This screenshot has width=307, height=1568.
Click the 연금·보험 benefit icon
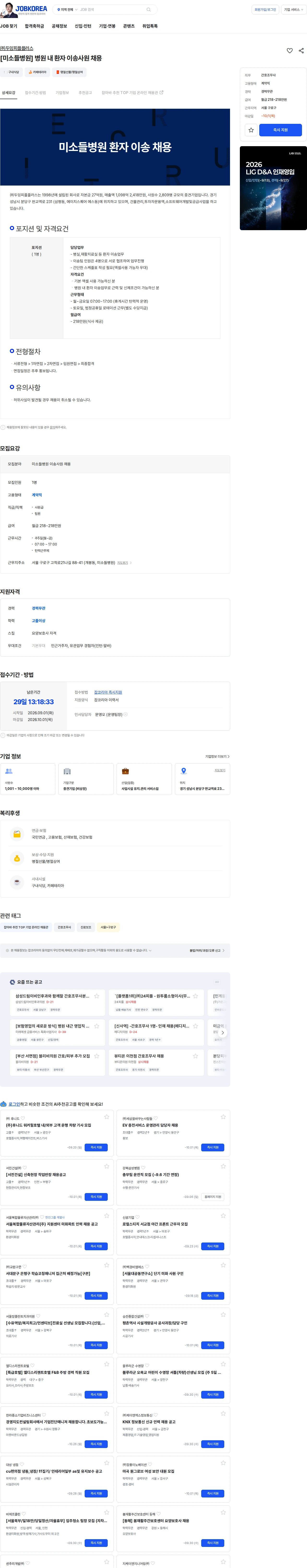point(17,834)
